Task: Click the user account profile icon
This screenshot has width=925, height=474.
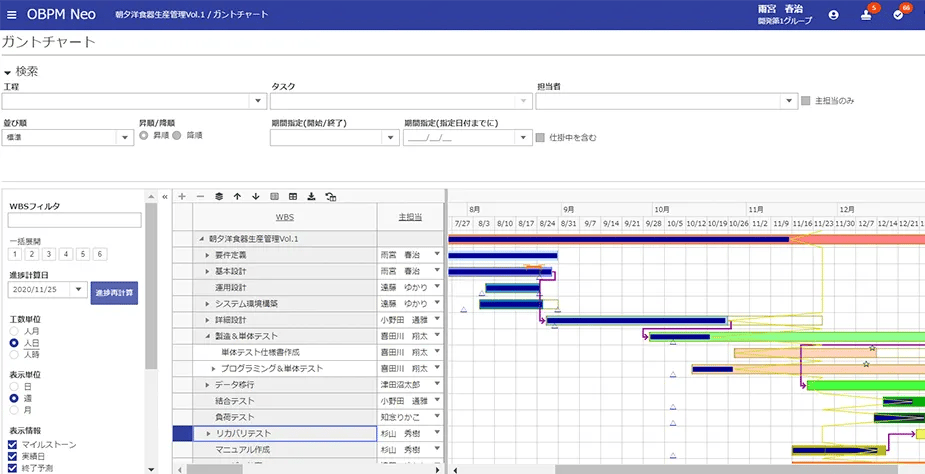Action: (833, 15)
